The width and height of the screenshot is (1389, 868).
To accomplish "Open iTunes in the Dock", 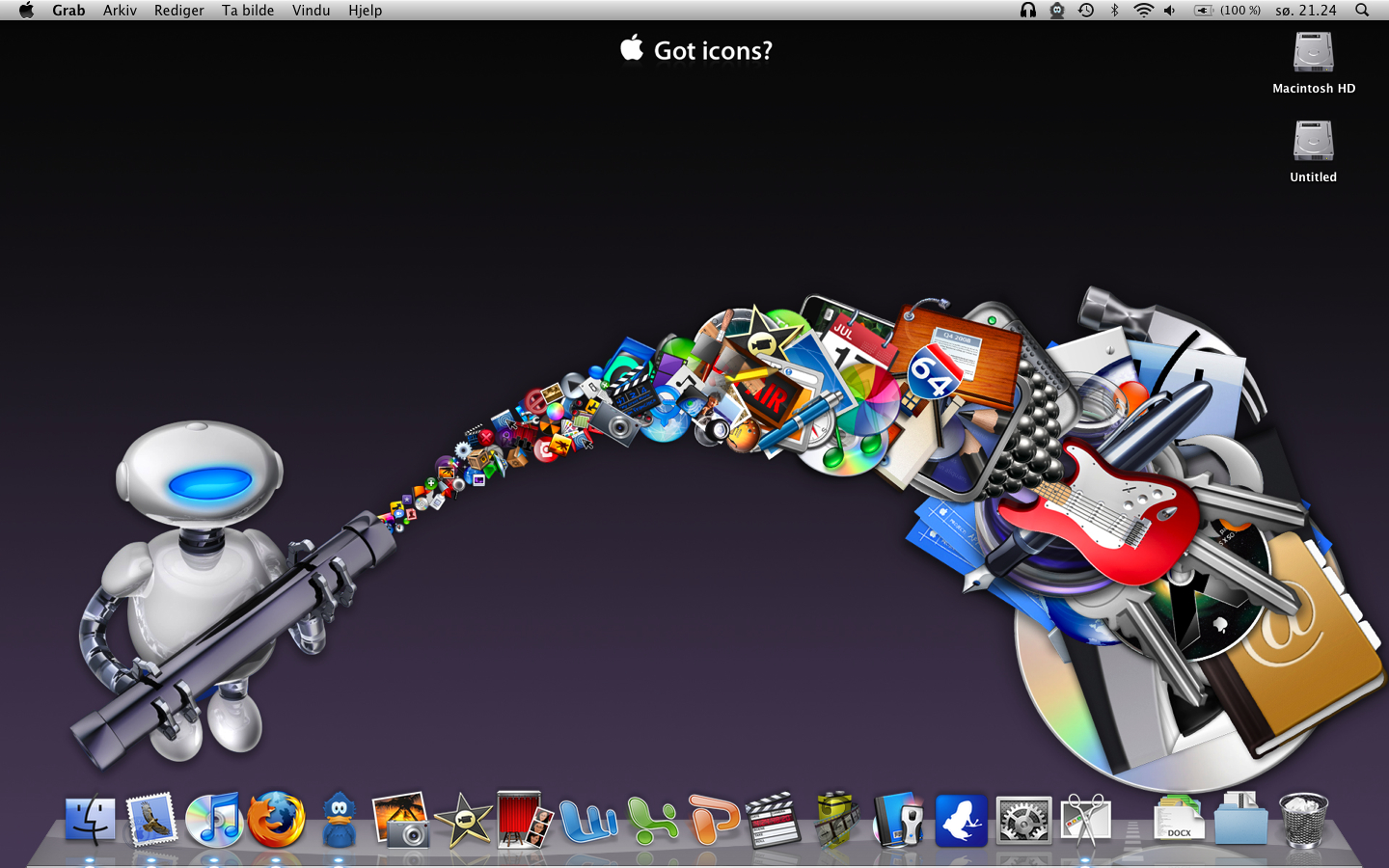I will 214,820.
